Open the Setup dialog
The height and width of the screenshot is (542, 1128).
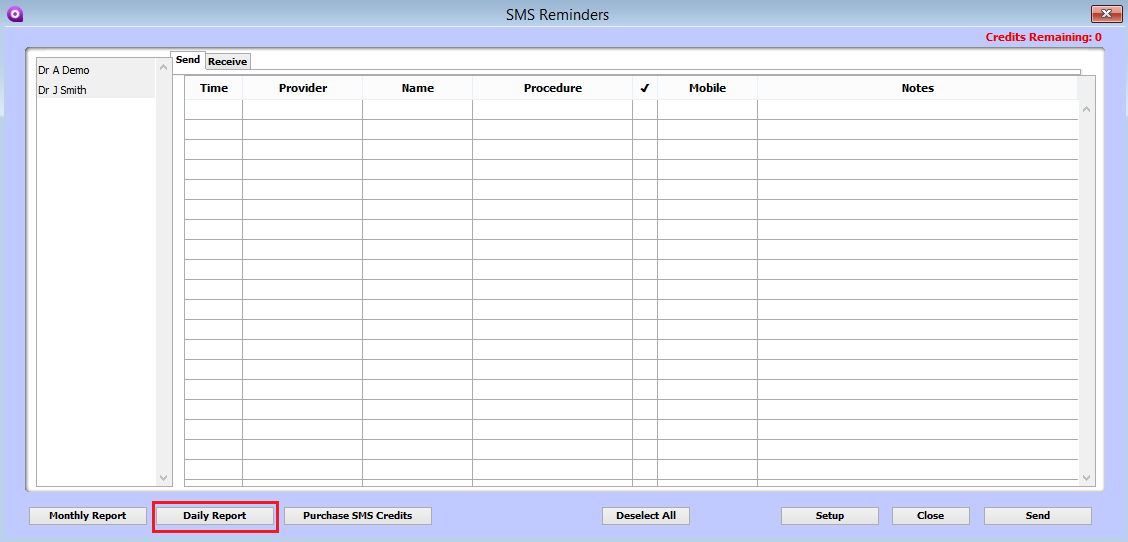click(829, 516)
